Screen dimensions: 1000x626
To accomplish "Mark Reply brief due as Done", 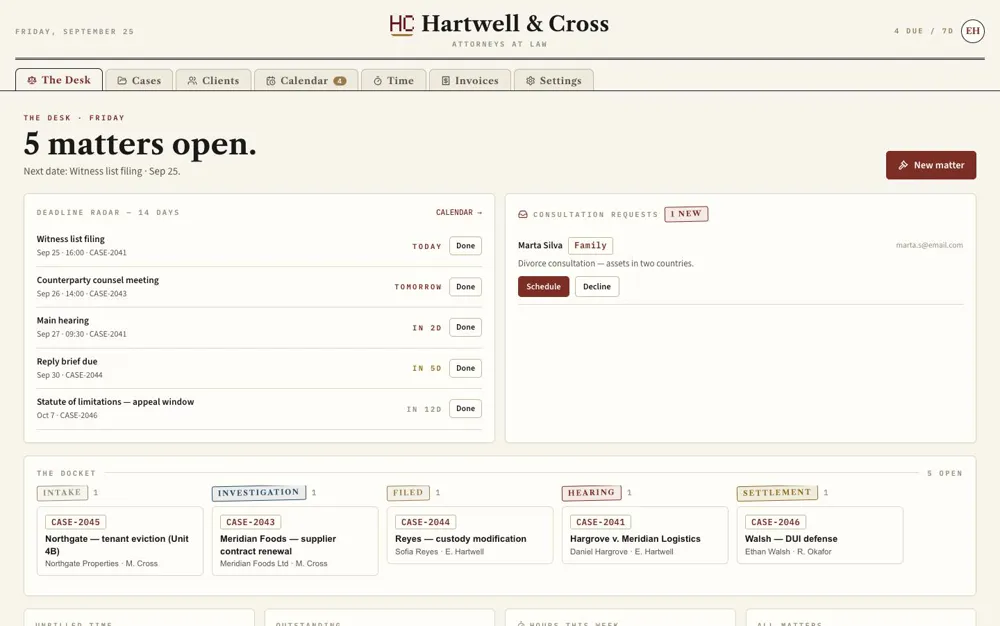I will [x=466, y=368].
